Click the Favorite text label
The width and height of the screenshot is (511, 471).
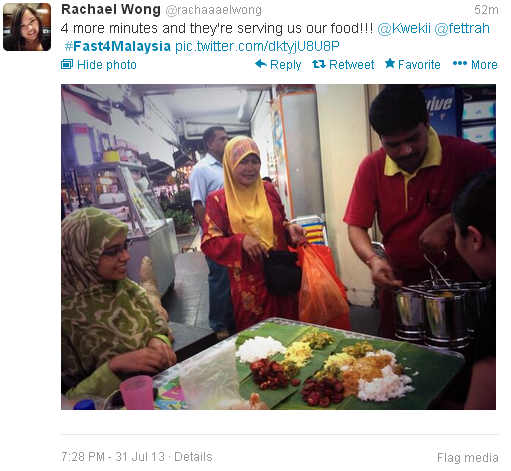419,64
